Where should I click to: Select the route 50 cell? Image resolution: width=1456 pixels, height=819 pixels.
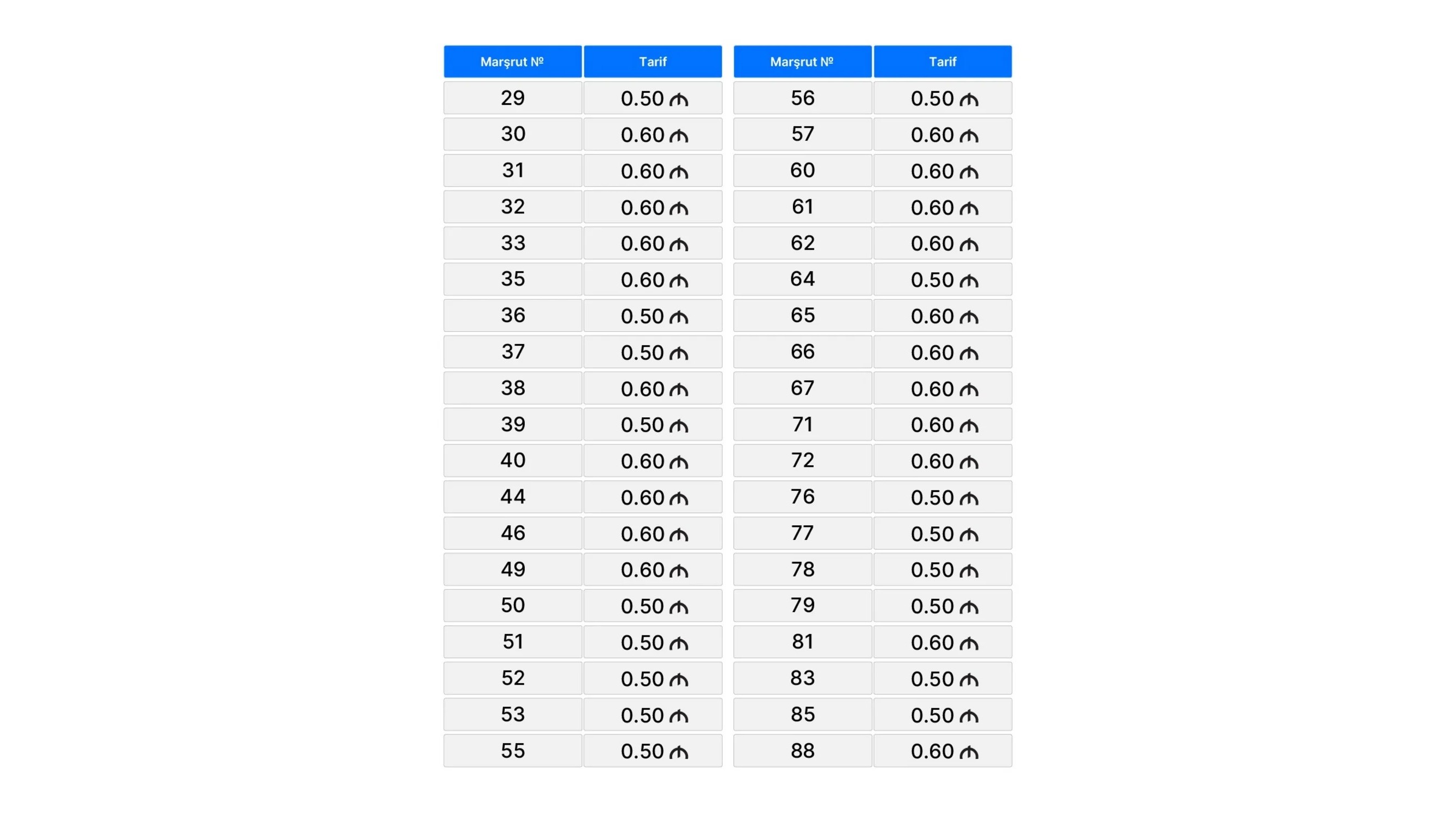tap(513, 606)
